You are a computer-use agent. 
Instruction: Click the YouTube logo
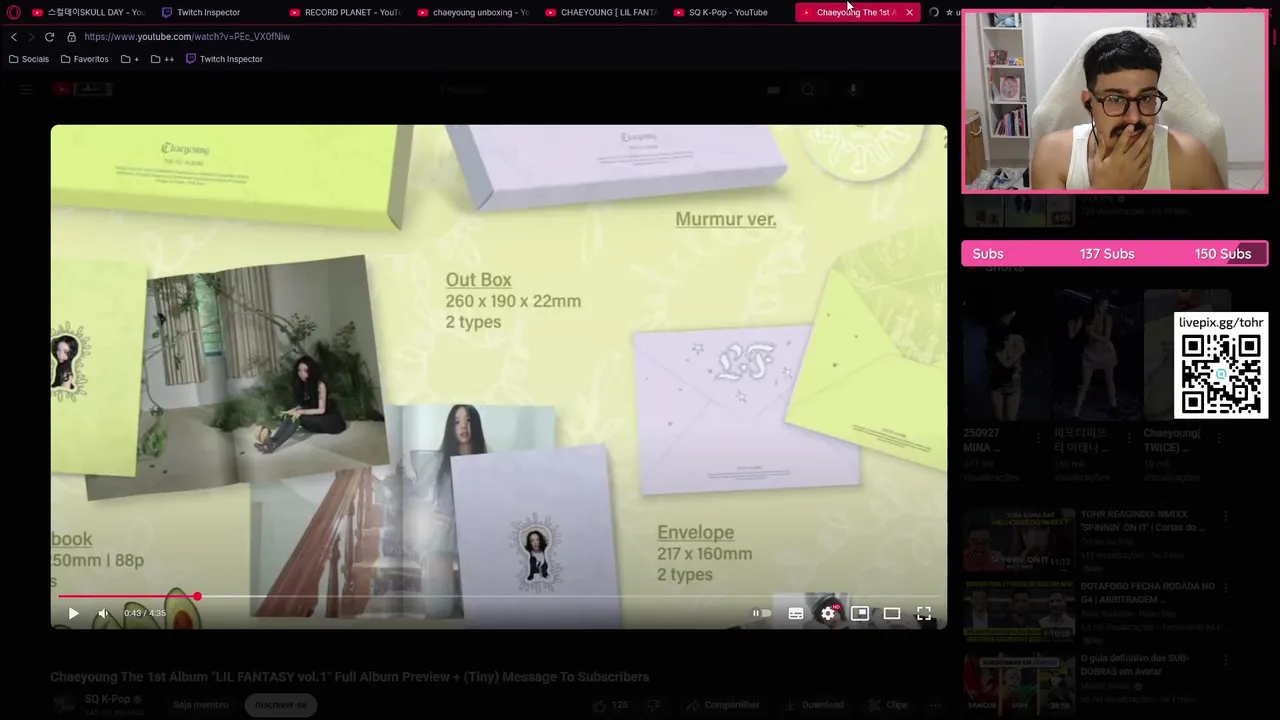(x=84, y=90)
